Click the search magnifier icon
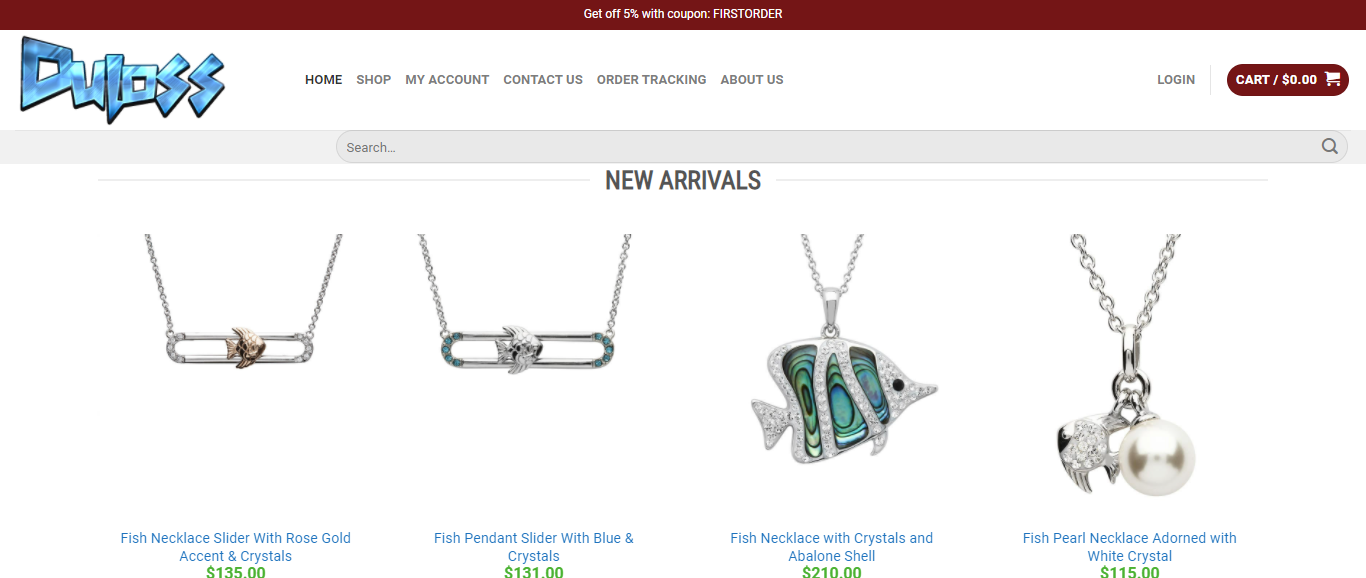1366x578 pixels. [1329, 147]
